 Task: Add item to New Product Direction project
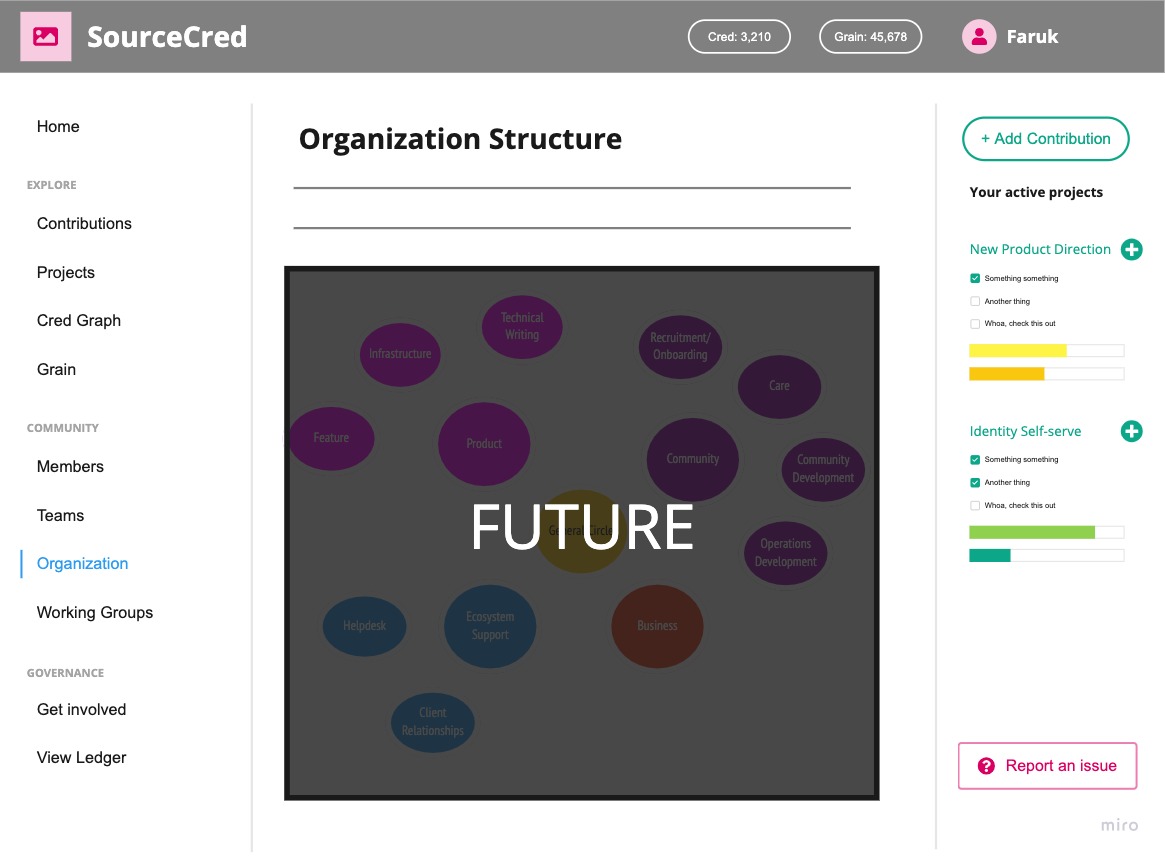tap(1132, 250)
